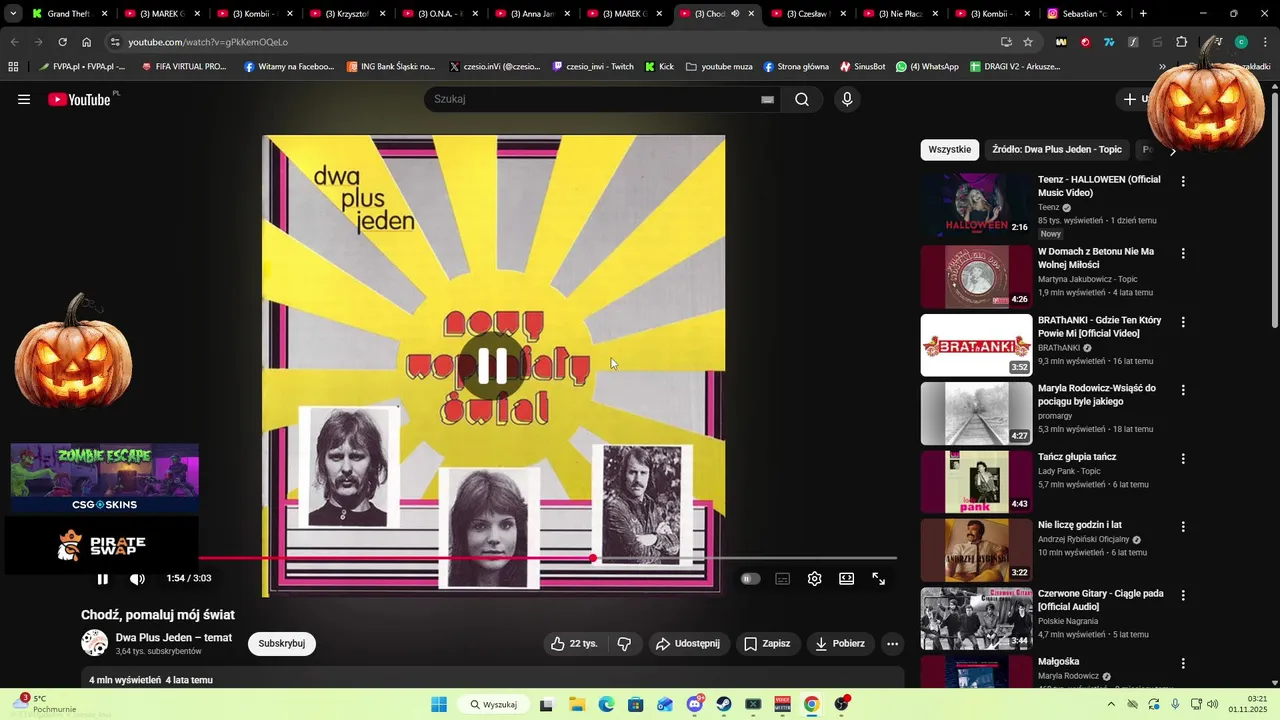
Task: Reload the page
Action: click(x=62, y=42)
